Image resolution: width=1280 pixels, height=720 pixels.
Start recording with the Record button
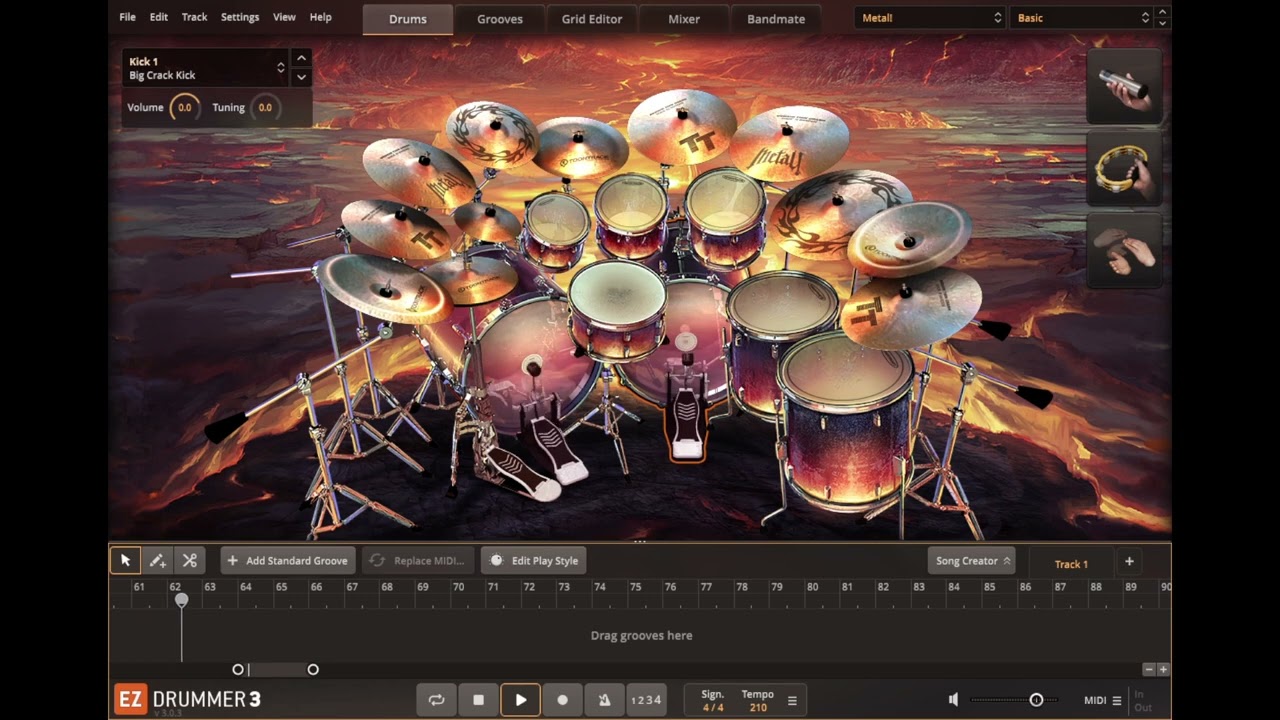pyautogui.click(x=562, y=700)
